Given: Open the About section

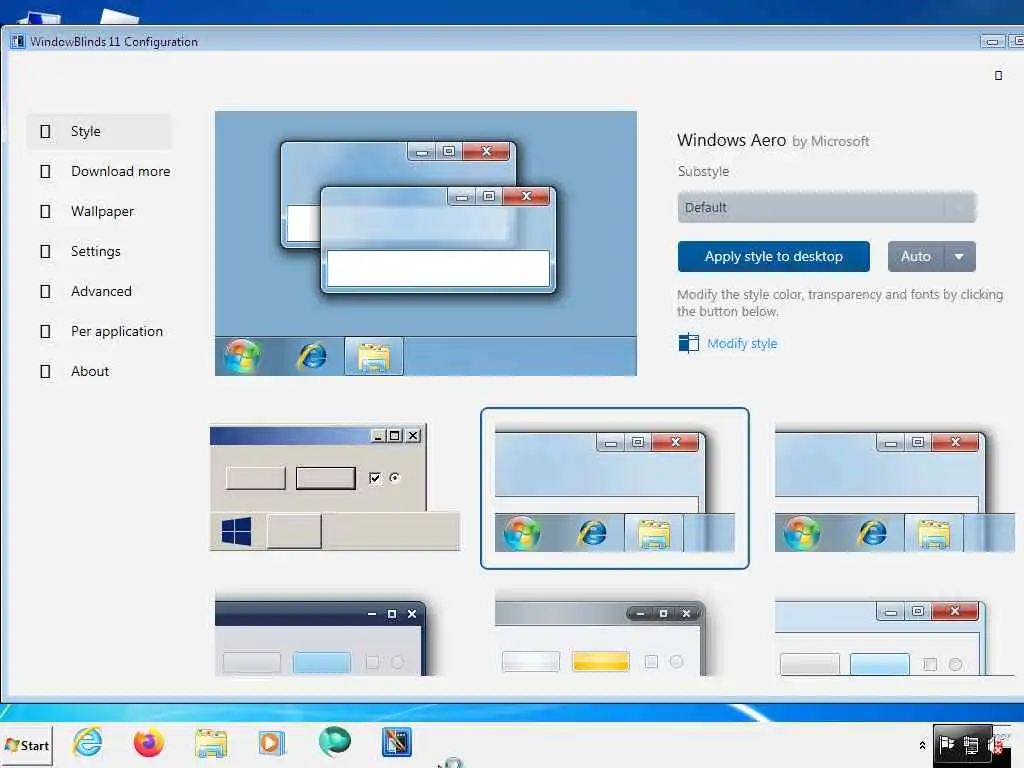Looking at the screenshot, I should (99, 371).
